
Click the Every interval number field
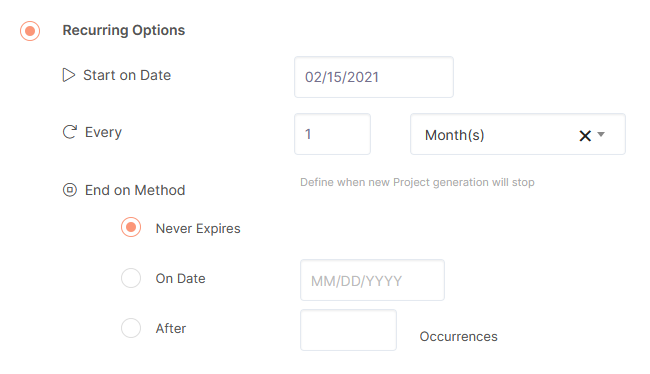pos(332,134)
